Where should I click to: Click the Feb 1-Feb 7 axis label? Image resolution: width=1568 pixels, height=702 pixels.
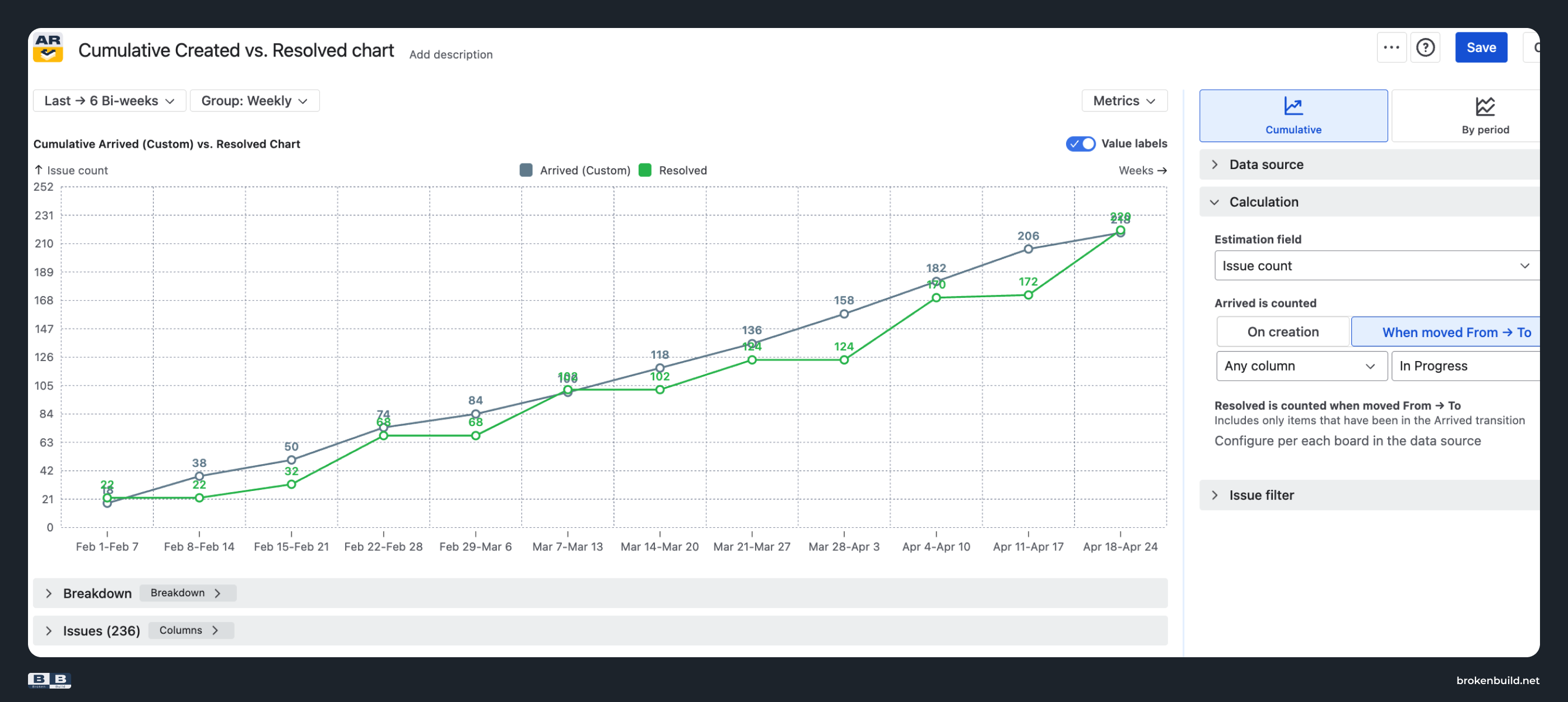[x=107, y=546]
